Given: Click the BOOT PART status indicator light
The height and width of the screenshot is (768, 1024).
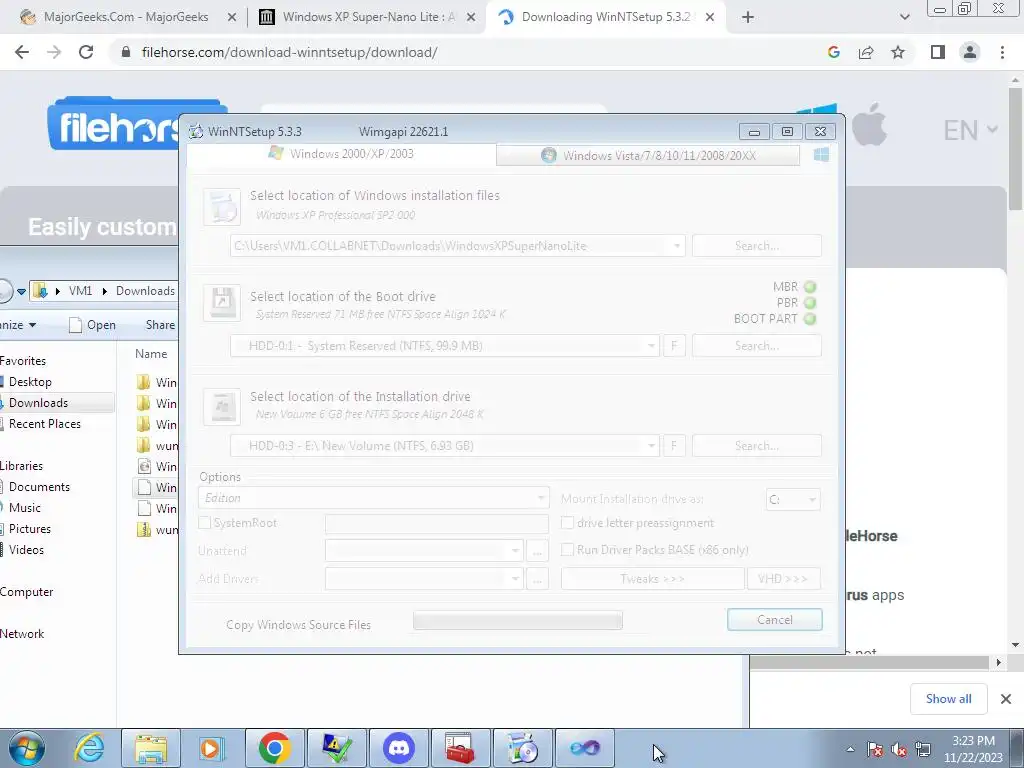Looking at the screenshot, I should [x=810, y=319].
